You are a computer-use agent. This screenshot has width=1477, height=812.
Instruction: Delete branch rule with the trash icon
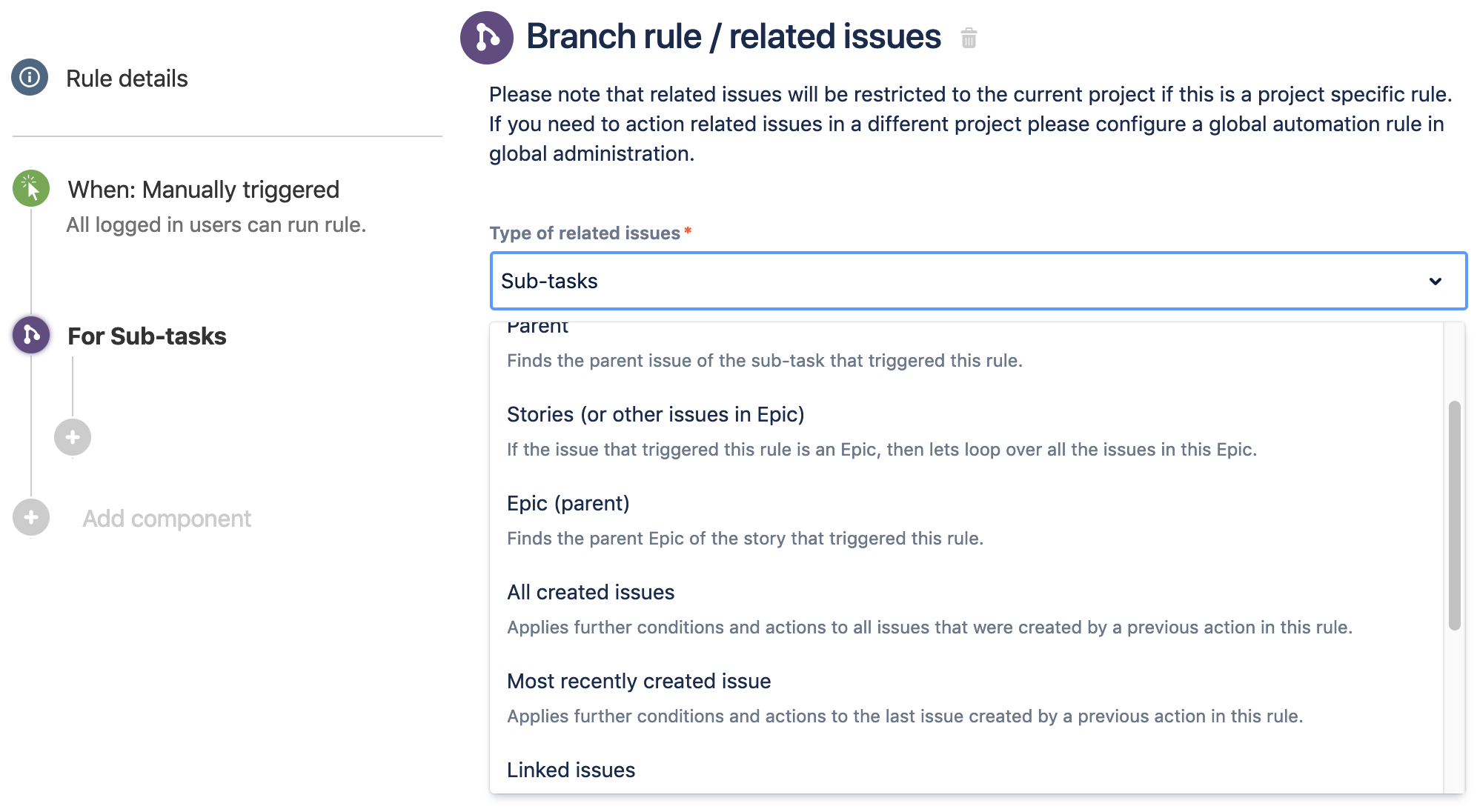click(x=969, y=38)
